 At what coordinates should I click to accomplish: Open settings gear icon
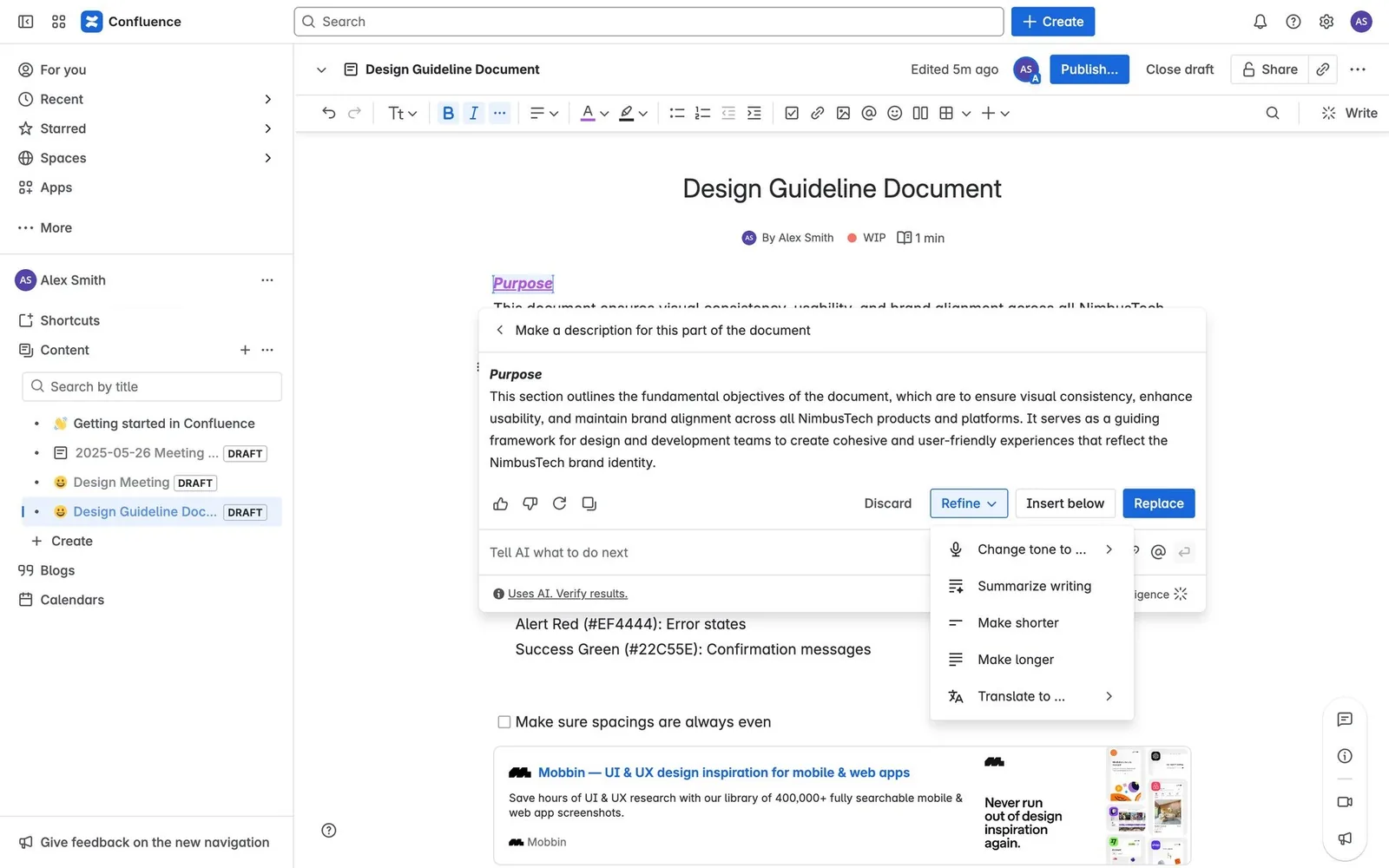pos(1326,22)
